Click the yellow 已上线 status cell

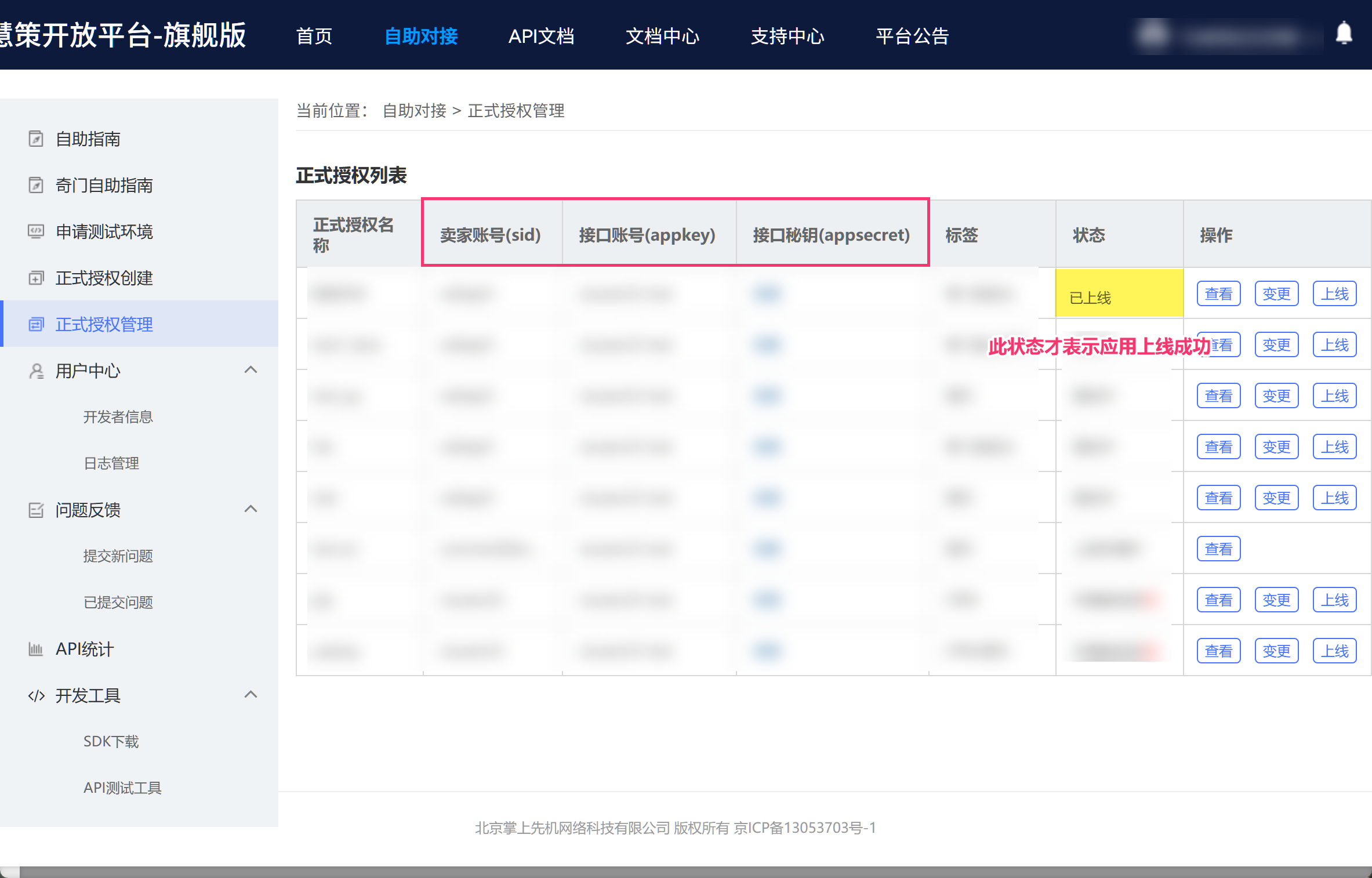[x=1119, y=294]
